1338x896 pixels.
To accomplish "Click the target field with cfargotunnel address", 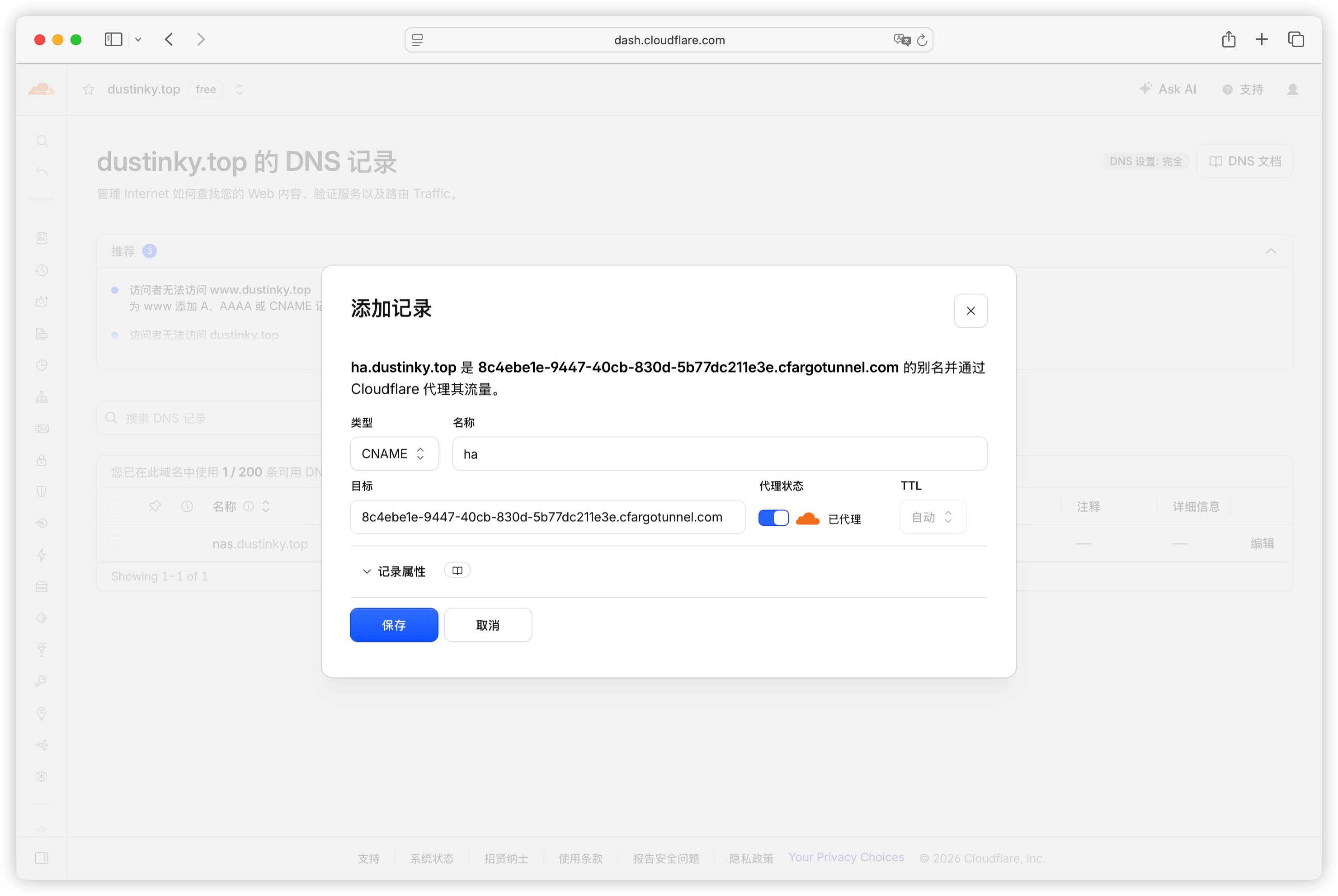I will [x=547, y=517].
